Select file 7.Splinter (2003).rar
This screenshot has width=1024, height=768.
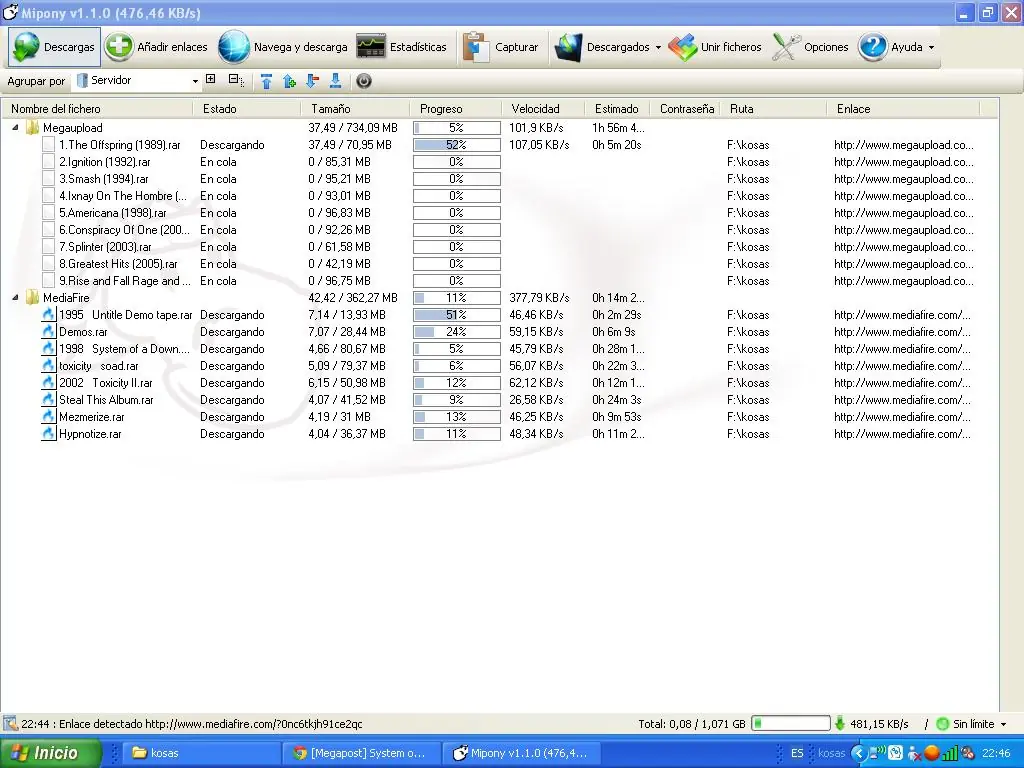pyautogui.click(x=105, y=247)
